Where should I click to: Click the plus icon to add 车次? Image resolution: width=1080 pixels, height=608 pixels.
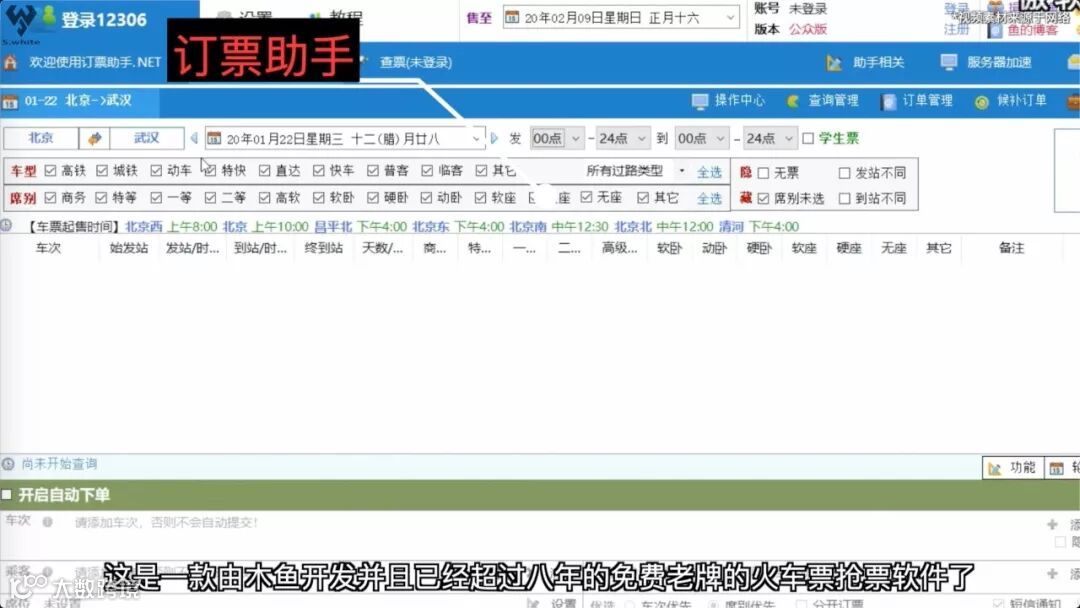click(x=1052, y=524)
